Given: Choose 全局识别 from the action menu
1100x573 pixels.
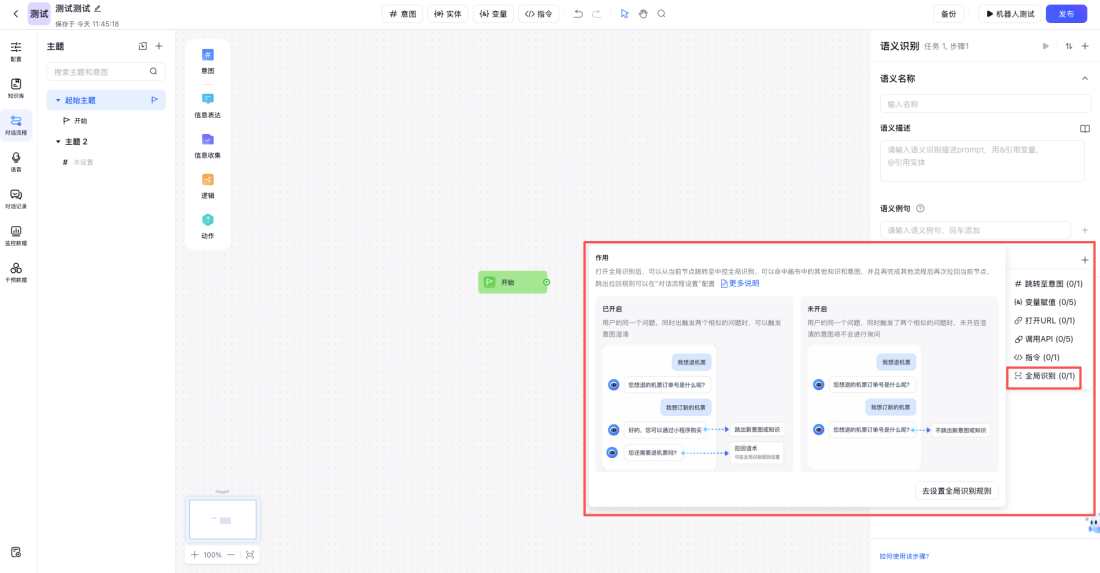Looking at the screenshot, I should 1045,376.
